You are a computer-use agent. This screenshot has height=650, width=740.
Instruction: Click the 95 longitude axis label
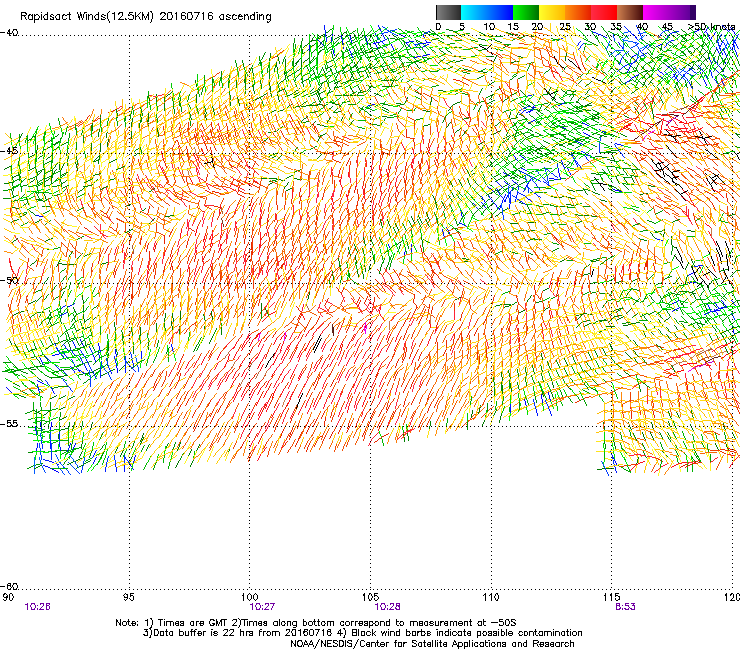128,597
